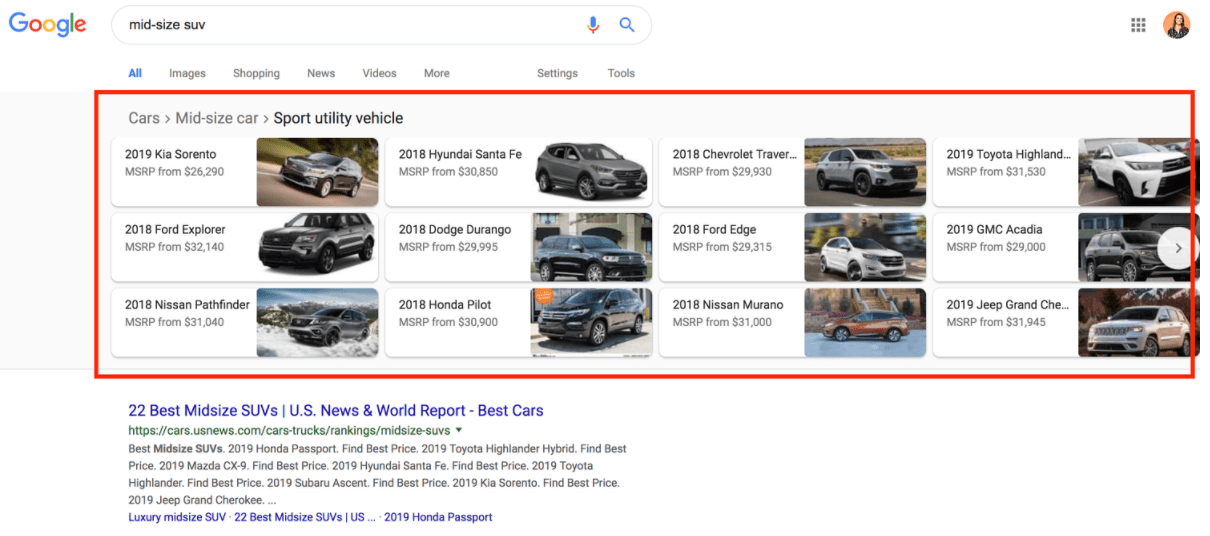Switch to the Videos tab
The width and height of the screenshot is (1210, 536).
point(379,73)
